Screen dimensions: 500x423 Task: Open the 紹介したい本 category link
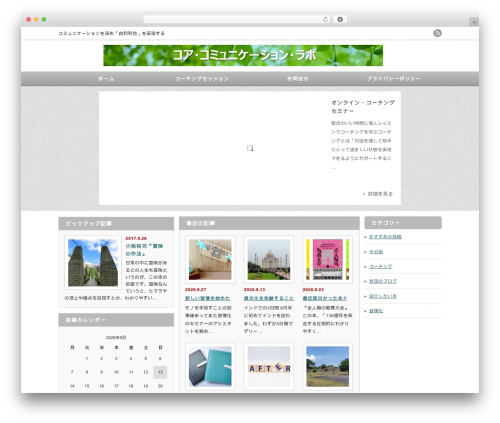pos(383,296)
